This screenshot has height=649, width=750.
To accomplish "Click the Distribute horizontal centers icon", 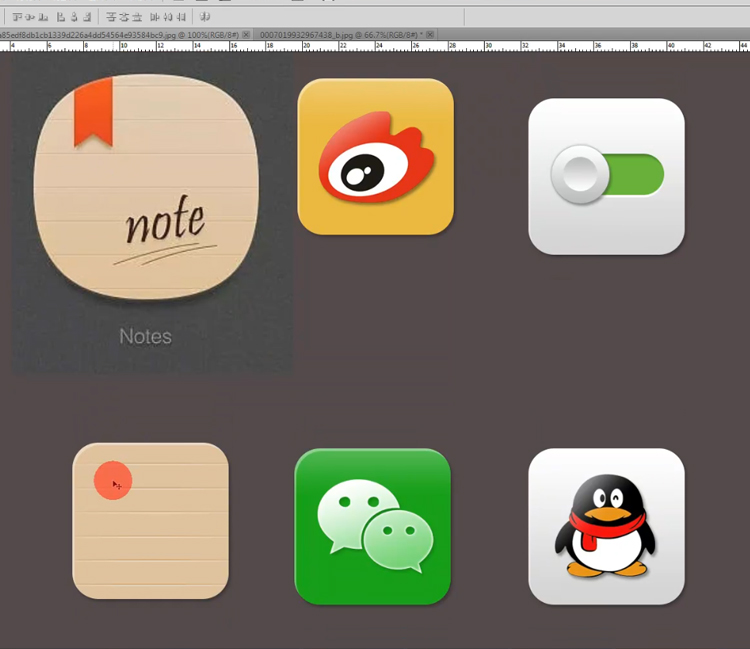I will click(167, 17).
